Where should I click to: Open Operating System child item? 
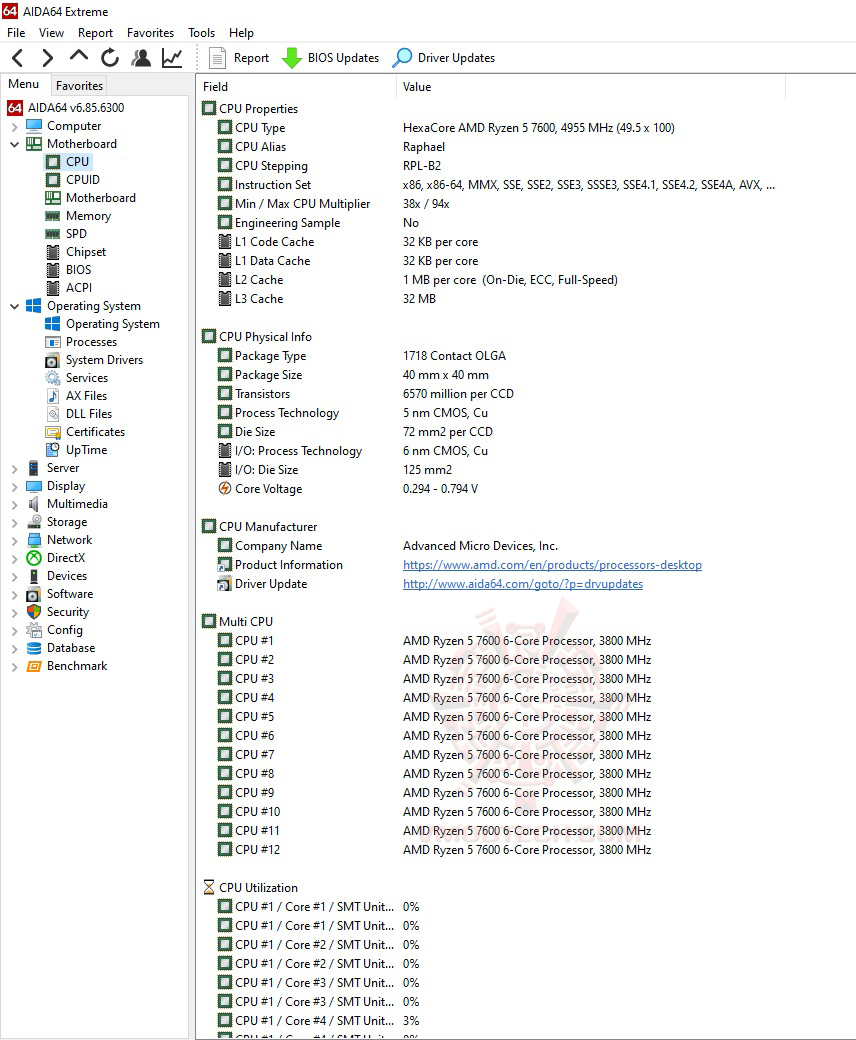tap(103, 324)
